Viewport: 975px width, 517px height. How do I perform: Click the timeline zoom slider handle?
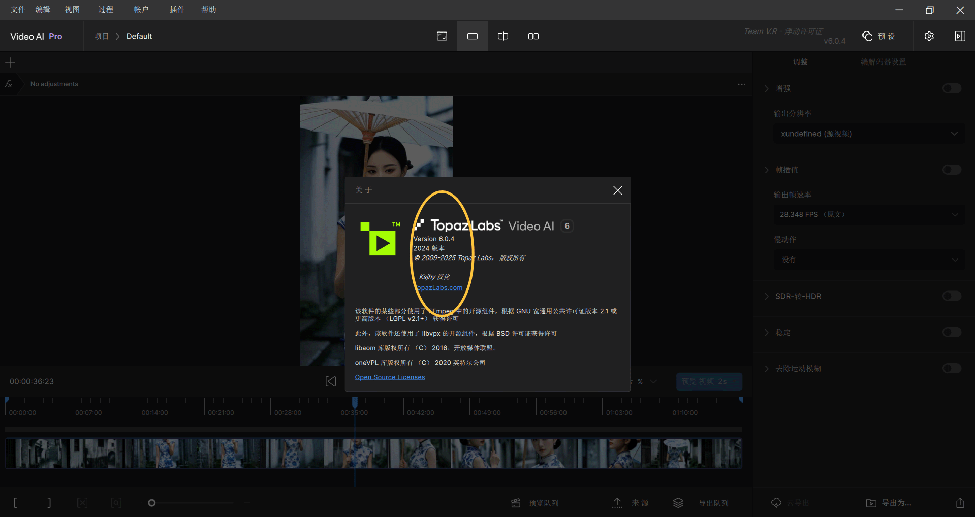151,503
